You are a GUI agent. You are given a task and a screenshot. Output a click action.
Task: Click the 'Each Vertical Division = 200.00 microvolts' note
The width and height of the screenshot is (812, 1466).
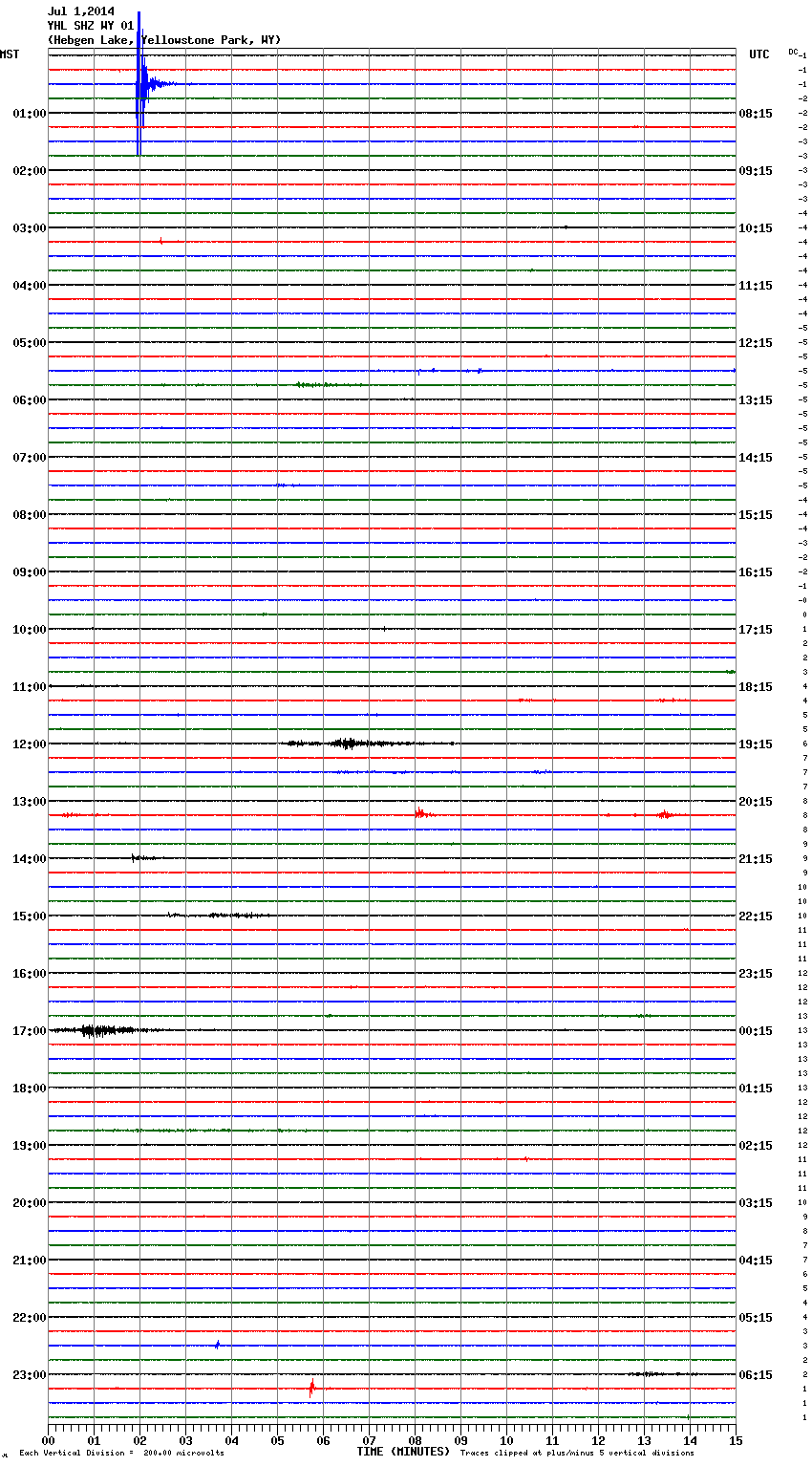(x=121, y=1454)
